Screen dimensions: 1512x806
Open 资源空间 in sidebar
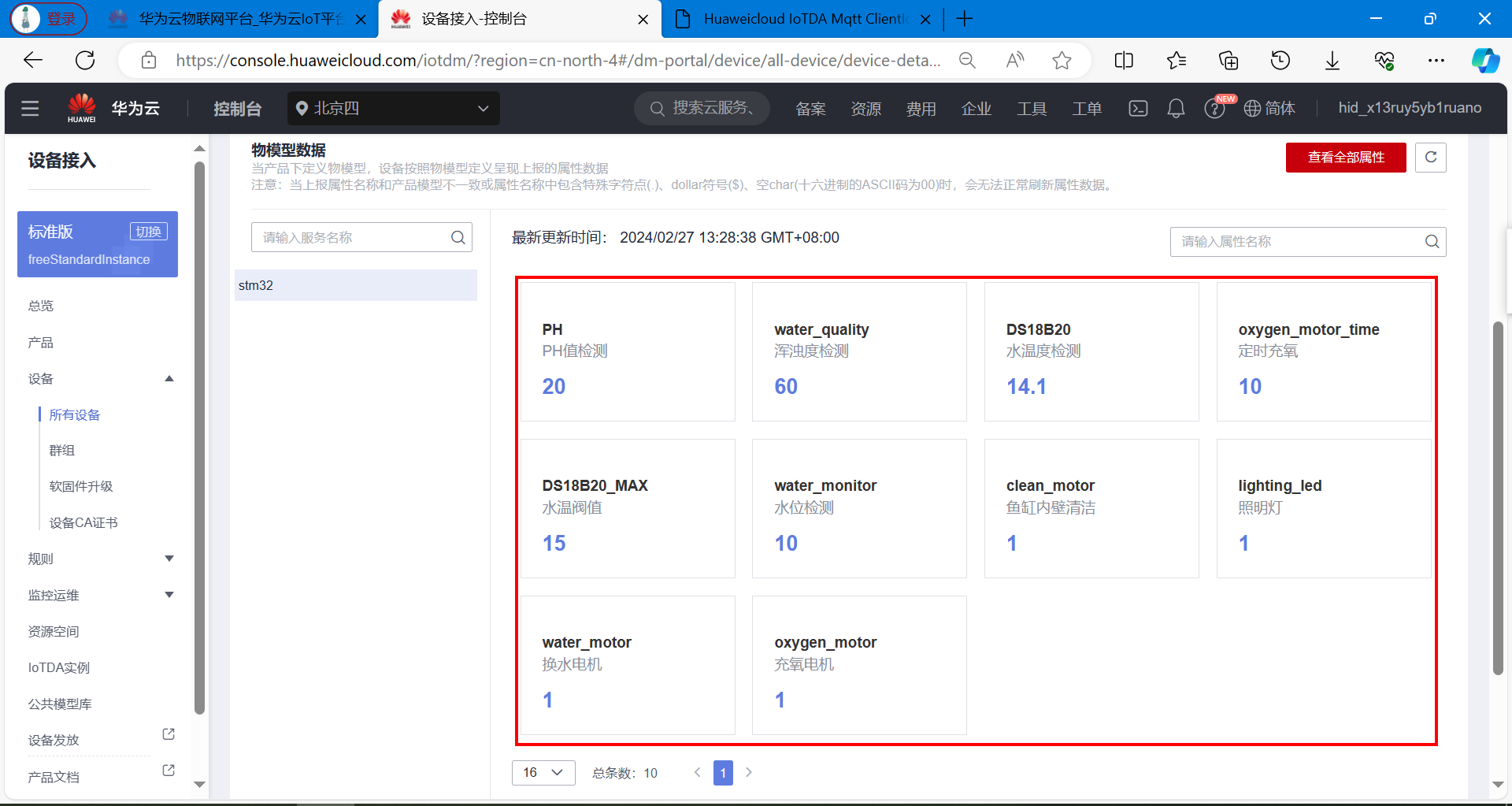coord(54,632)
